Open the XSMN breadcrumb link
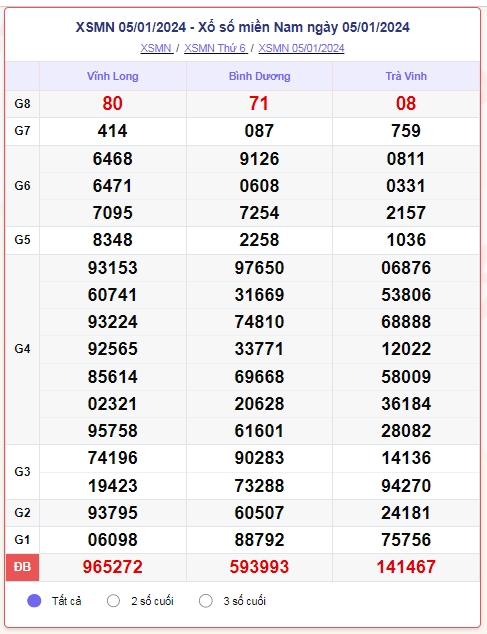This screenshot has width=487, height=634. pos(157,48)
